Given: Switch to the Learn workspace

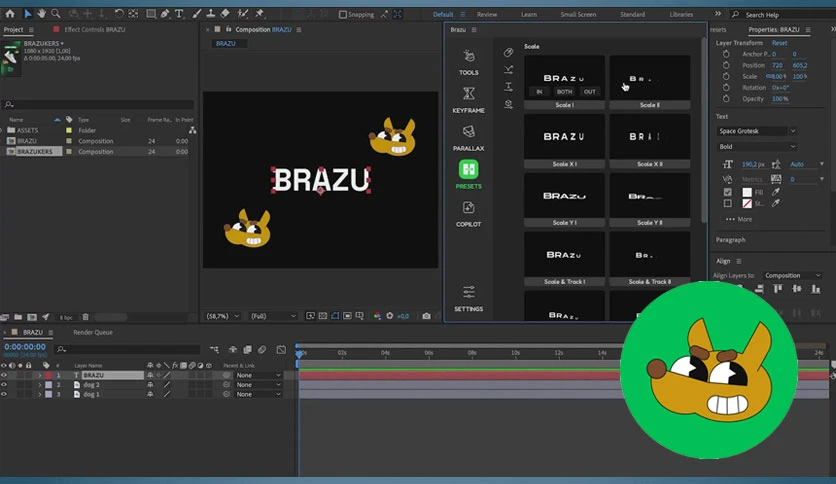Looking at the screenshot, I should point(529,15).
